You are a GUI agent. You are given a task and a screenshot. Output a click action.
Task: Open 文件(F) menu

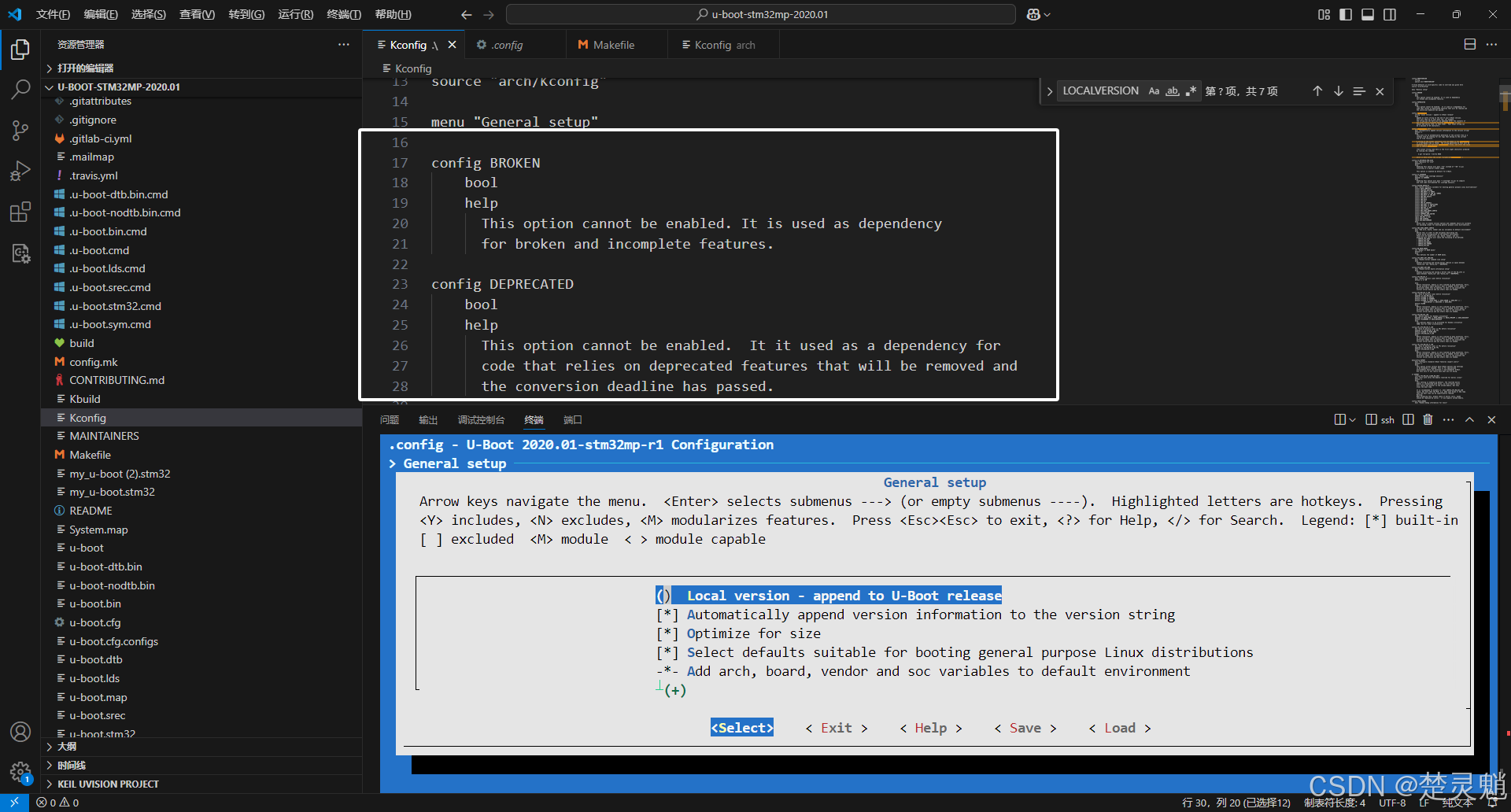pos(54,14)
